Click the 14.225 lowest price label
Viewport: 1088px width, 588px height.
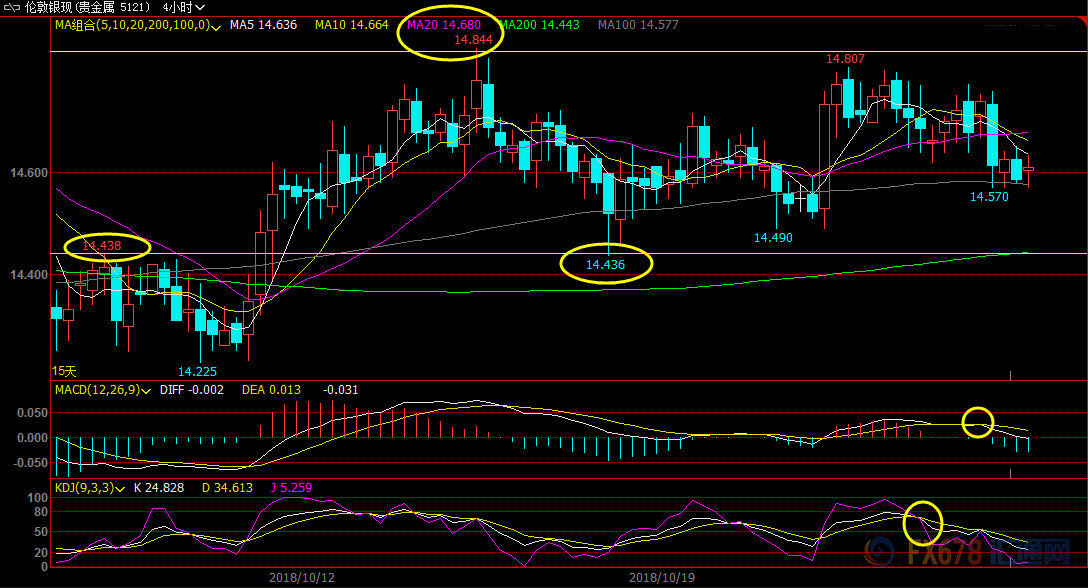click(197, 372)
